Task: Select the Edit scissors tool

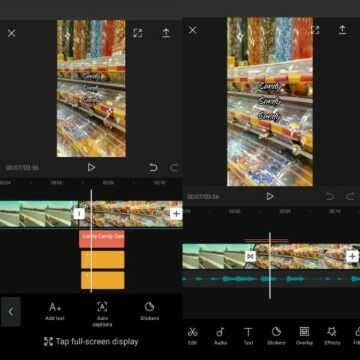Action: [x=192, y=336]
